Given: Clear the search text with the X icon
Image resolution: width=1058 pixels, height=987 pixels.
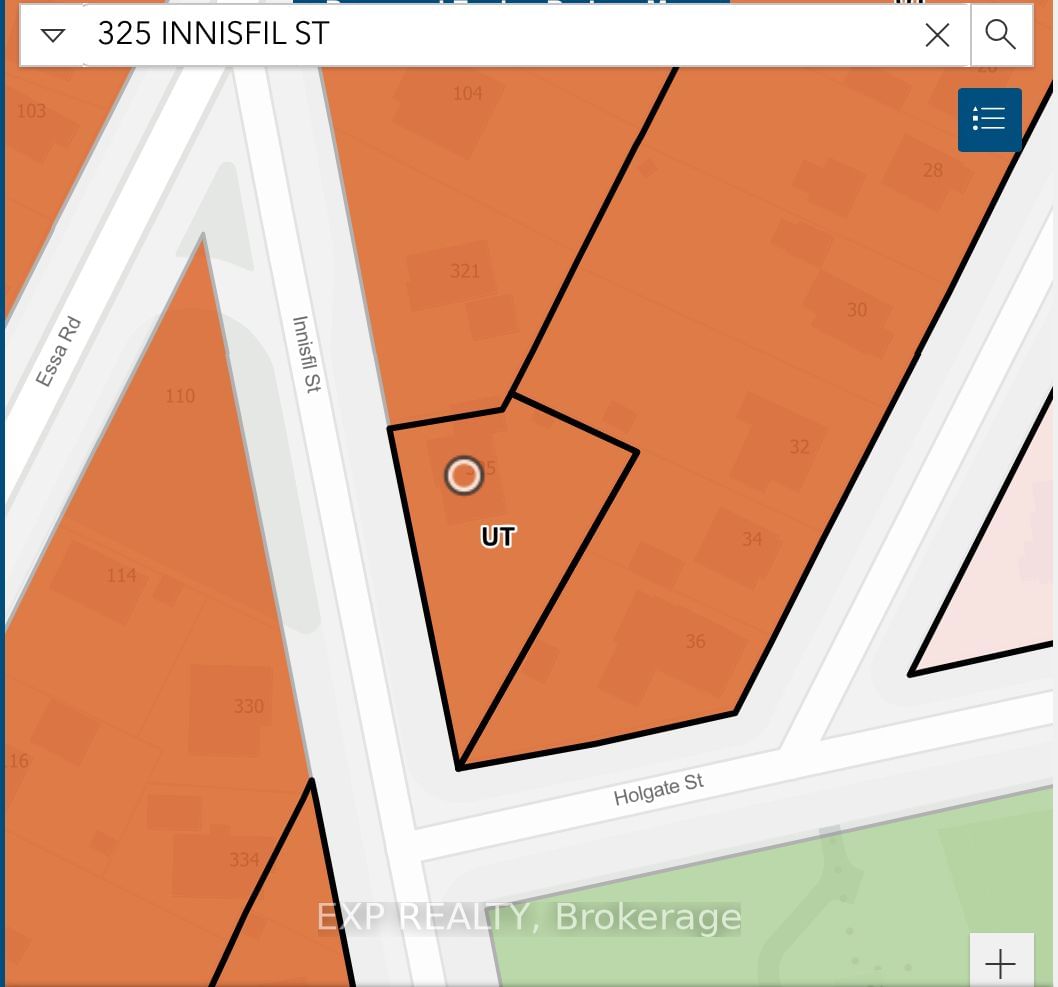Looking at the screenshot, I should tap(937, 36).
